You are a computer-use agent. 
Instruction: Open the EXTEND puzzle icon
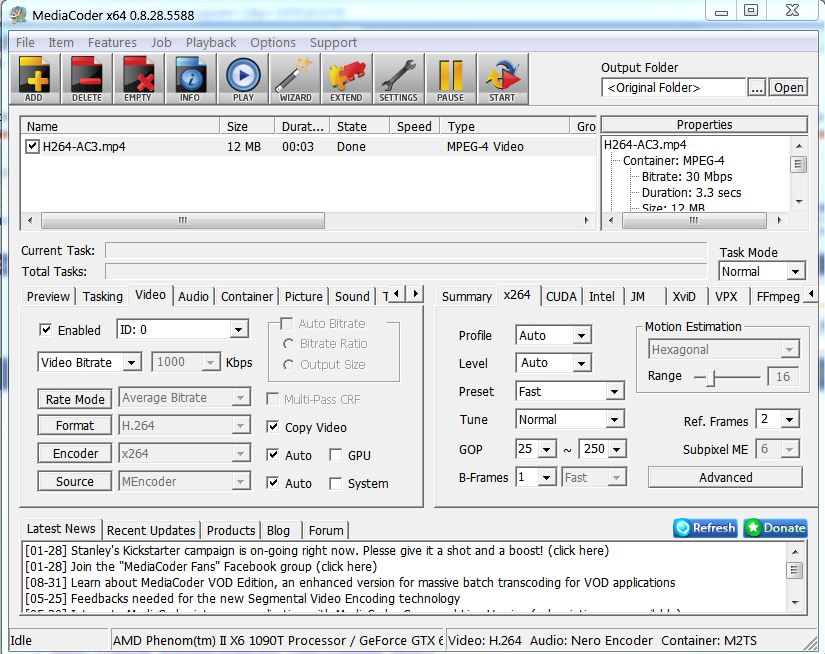click(346, 79)
